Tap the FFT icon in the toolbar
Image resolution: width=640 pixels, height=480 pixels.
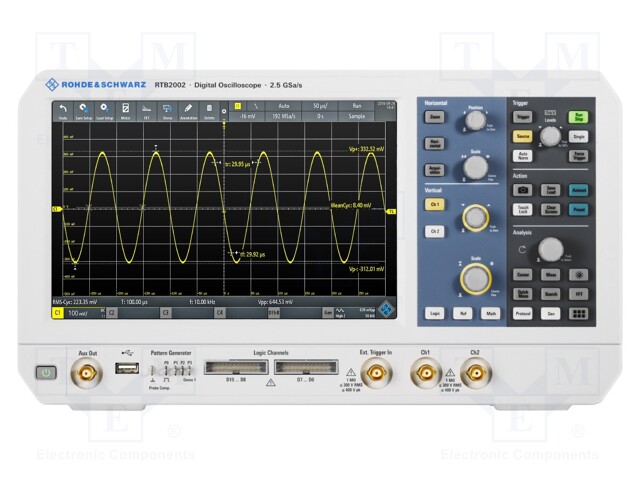pos(147,109)
